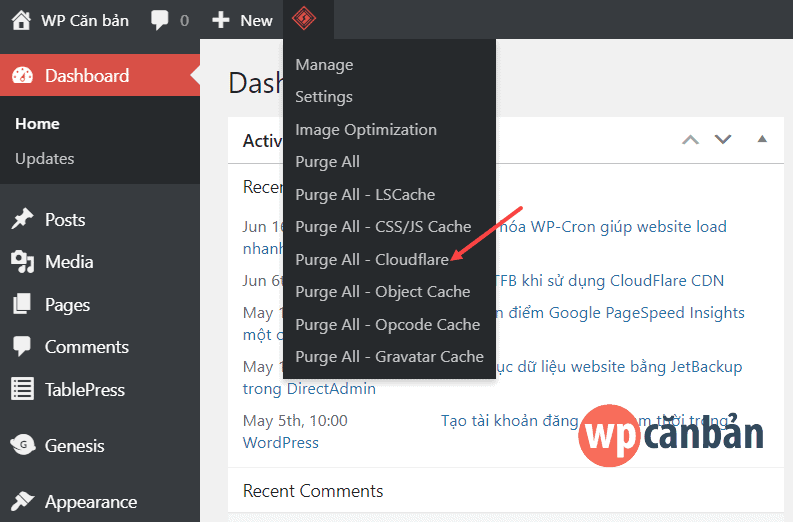
Task: Open the Genesis menu label
Action: pos(74,446)
